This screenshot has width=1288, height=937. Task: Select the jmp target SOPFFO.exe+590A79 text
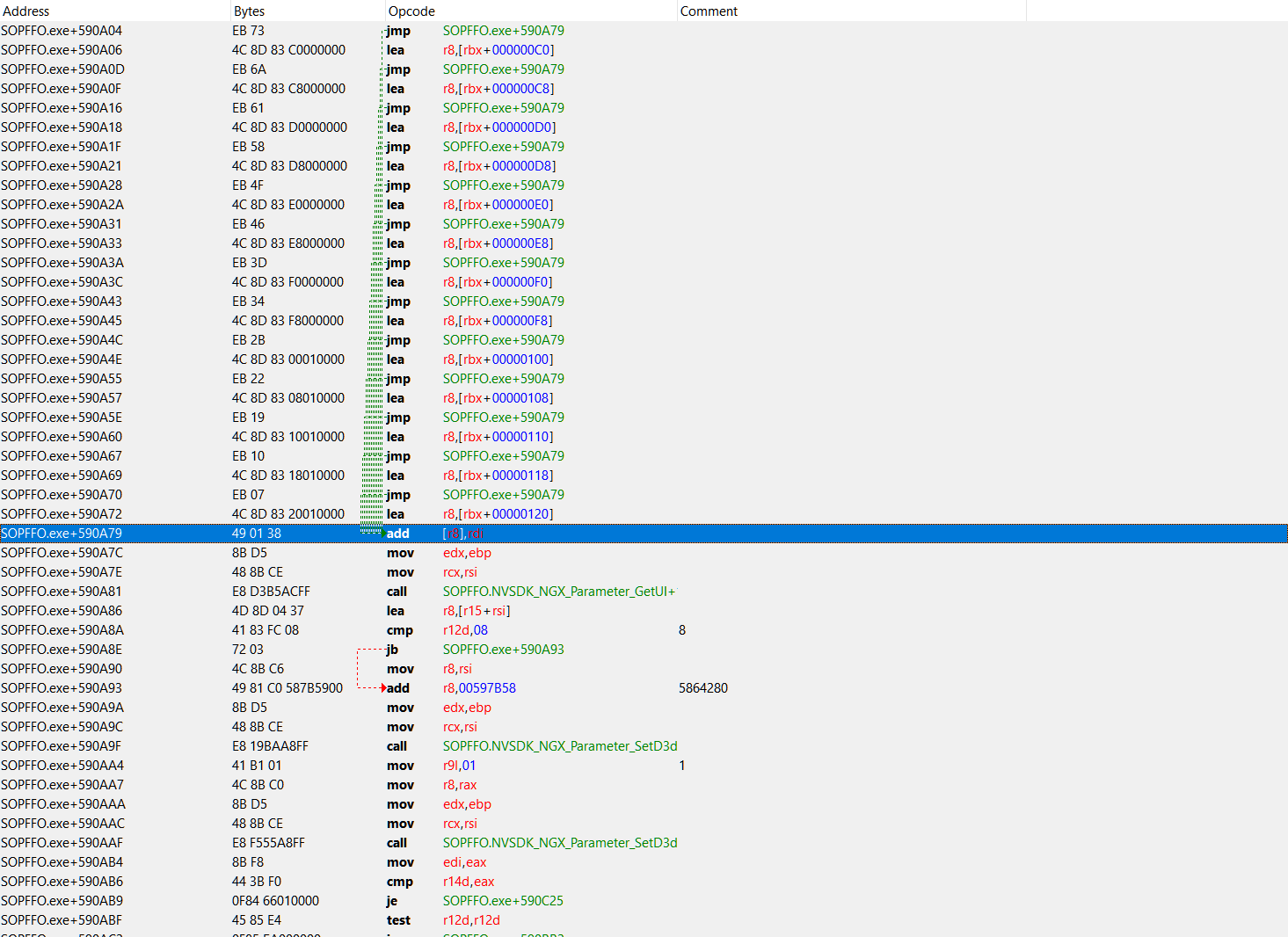[503, 30]
